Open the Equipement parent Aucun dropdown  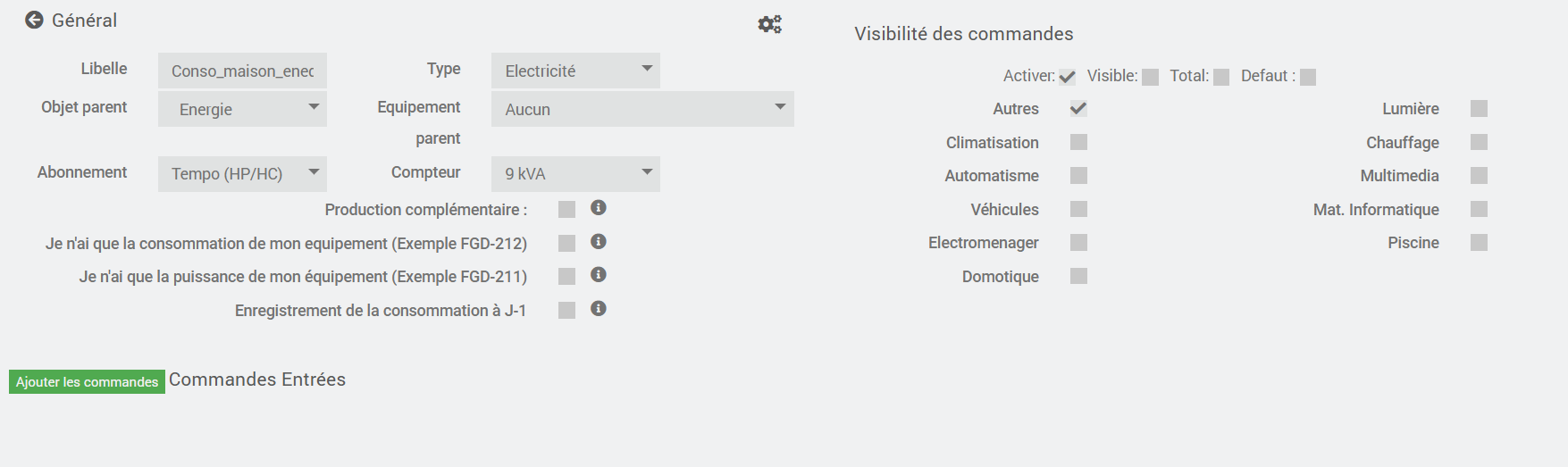[x=642, y=109]
